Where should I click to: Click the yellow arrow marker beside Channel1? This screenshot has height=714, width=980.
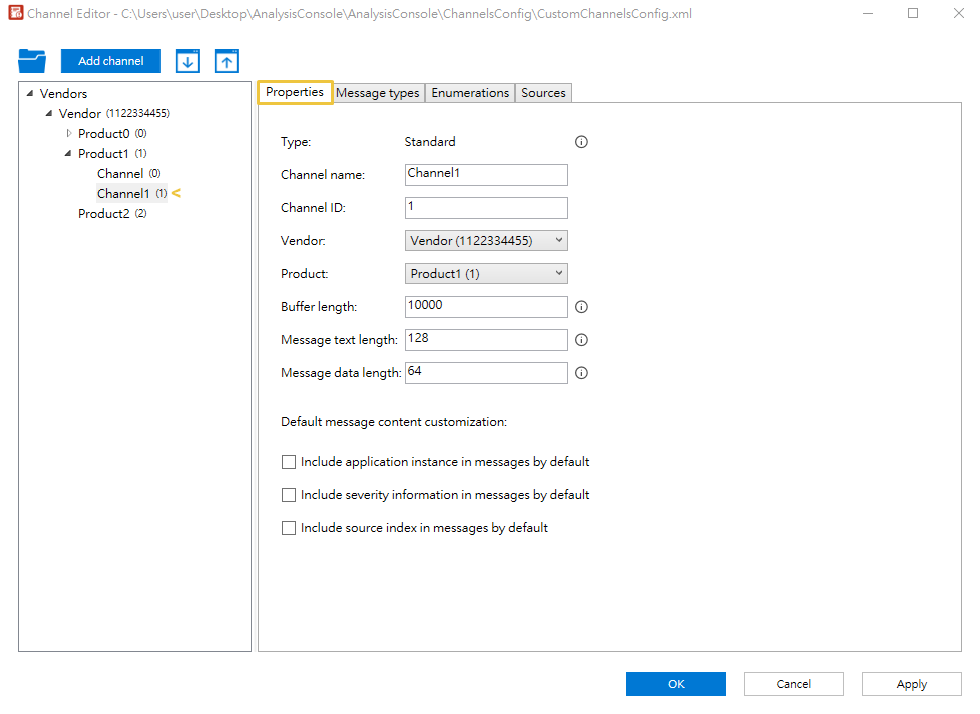point(177,193)
